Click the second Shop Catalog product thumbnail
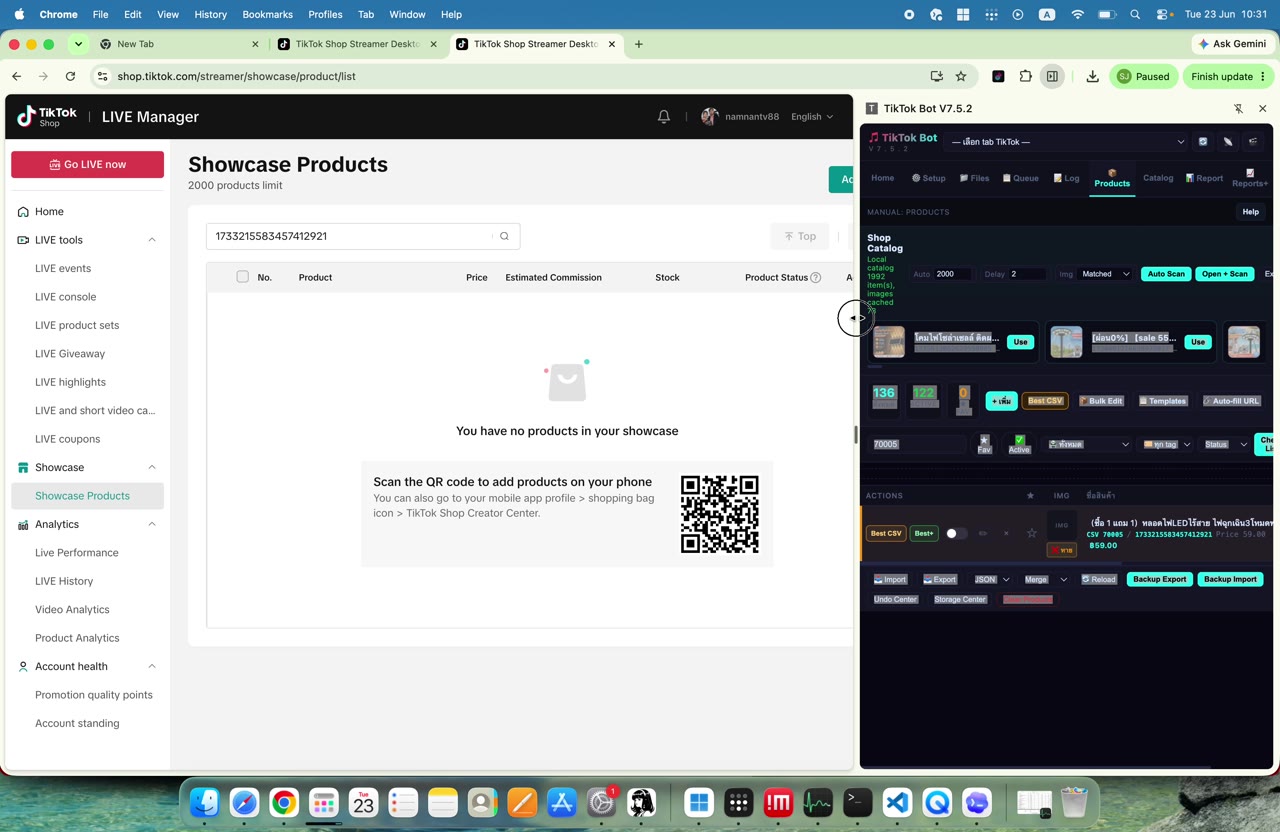This screenshot has width=1280, height=832. (1066, 342)
